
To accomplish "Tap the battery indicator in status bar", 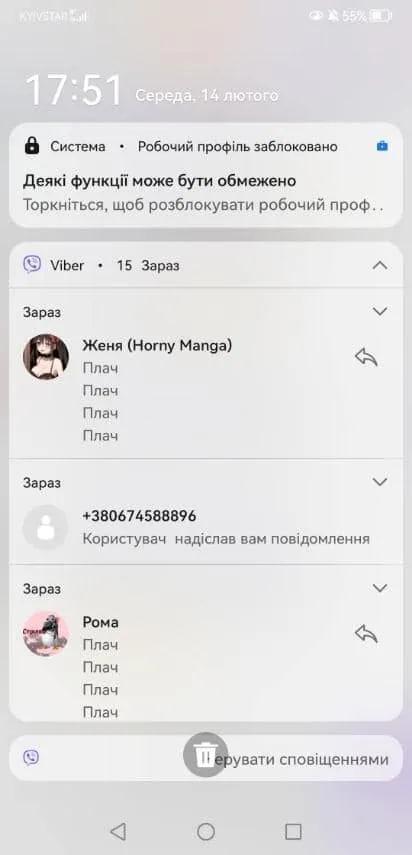I will (x=381, y=16).
